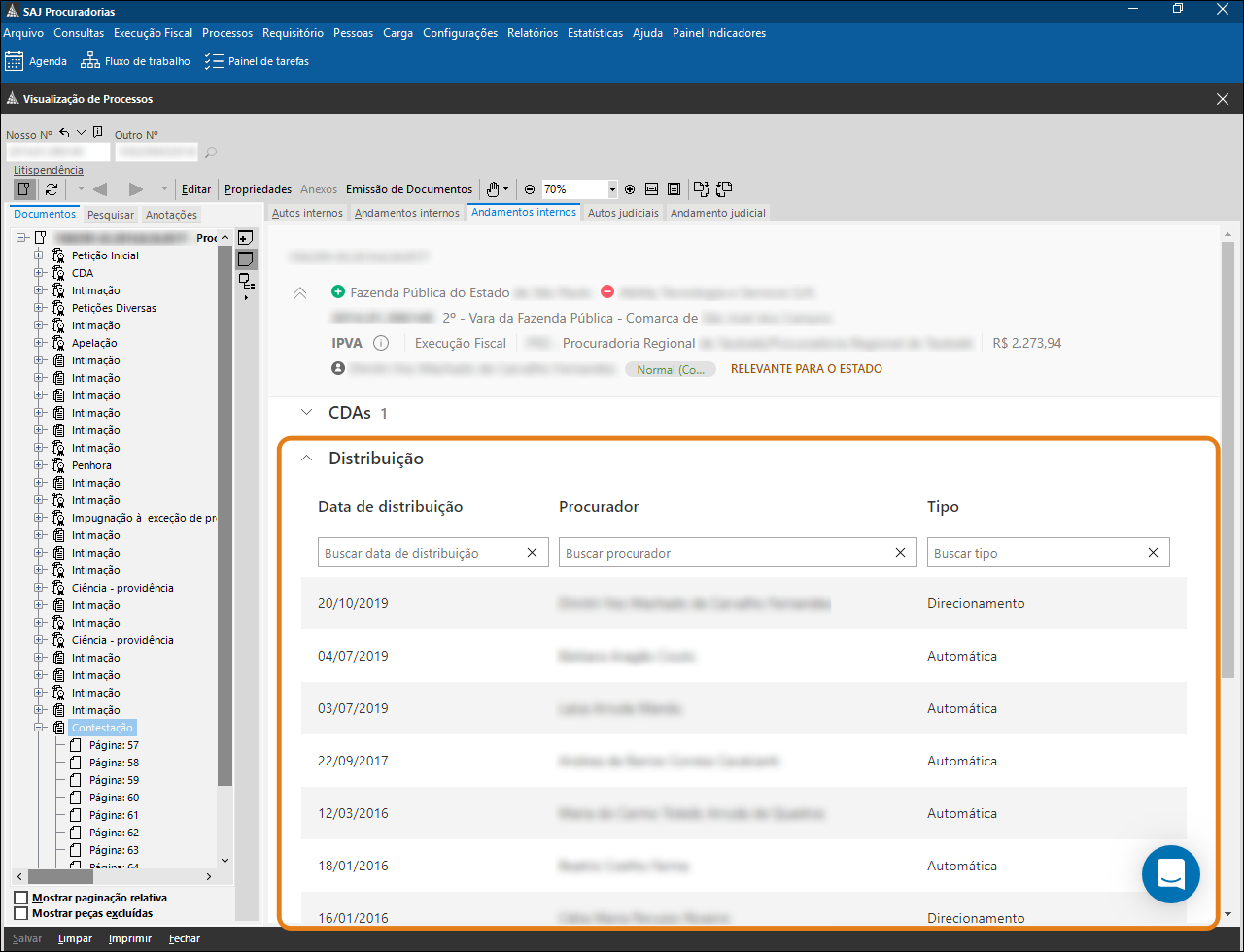Click the Normal status badge
Viewport: 1244px width, 952px height.
click(x=671, y=370)
